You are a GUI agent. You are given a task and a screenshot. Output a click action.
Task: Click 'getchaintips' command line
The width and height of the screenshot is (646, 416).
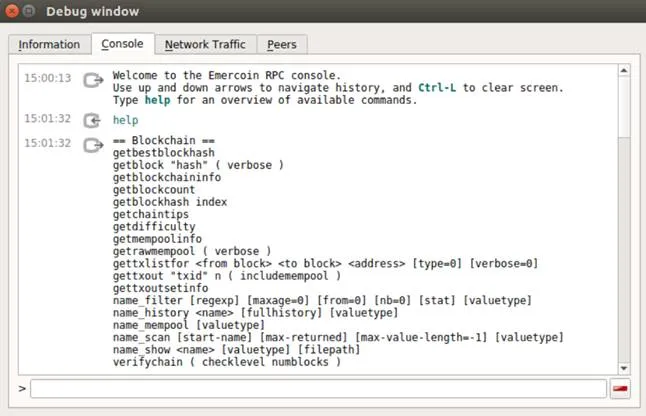[x=151, y=214]
